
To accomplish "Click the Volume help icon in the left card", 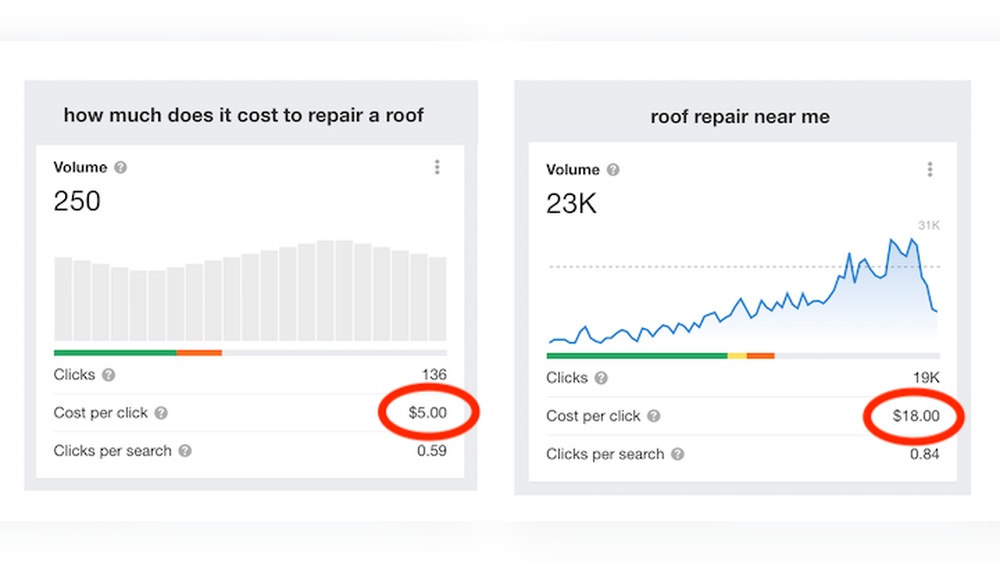I will [121, 167].
